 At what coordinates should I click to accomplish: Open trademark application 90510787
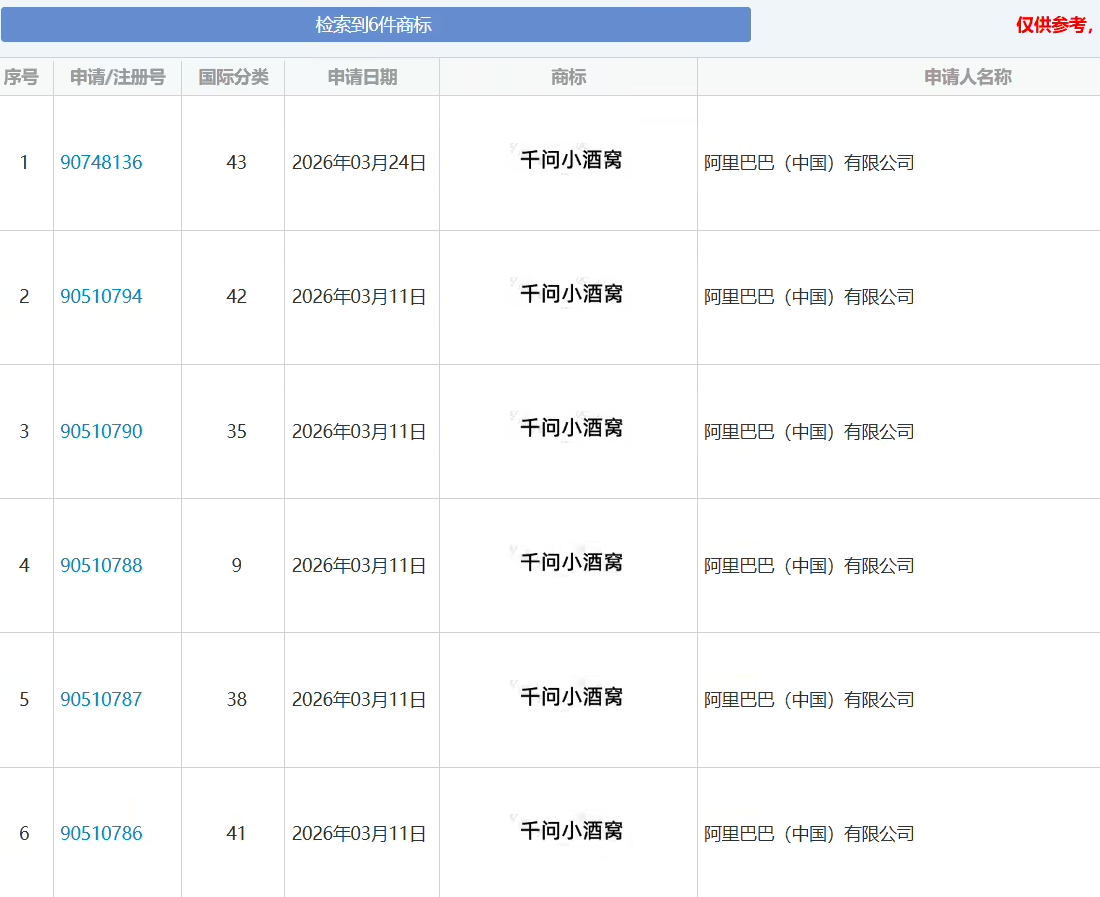[x=101, y=699]
